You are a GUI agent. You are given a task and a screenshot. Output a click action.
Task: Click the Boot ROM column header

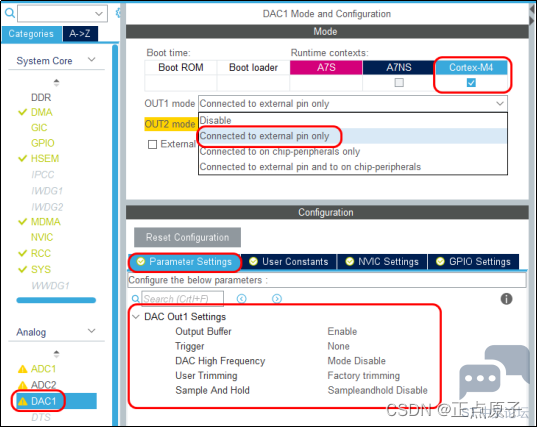tap(181, 68)
